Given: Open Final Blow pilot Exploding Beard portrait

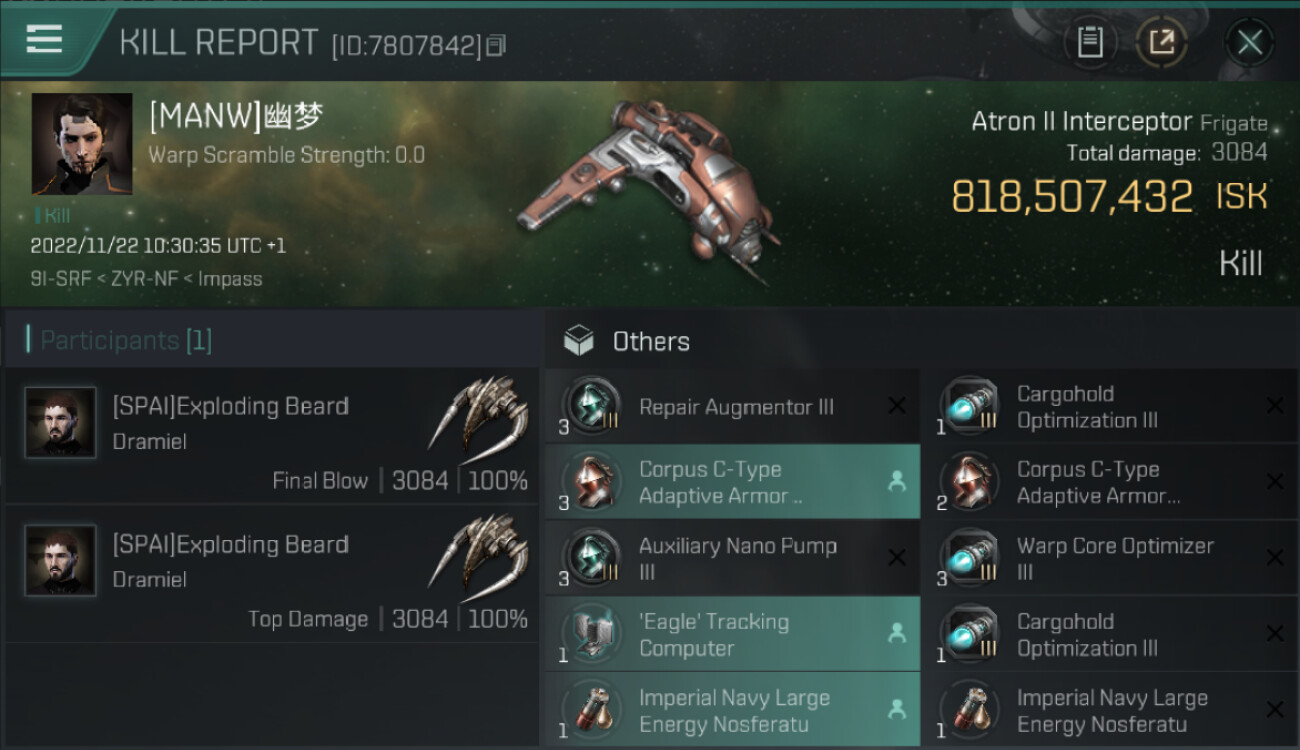Looking at the screenshot, I should pyautogui.click(x=61, y=423).
